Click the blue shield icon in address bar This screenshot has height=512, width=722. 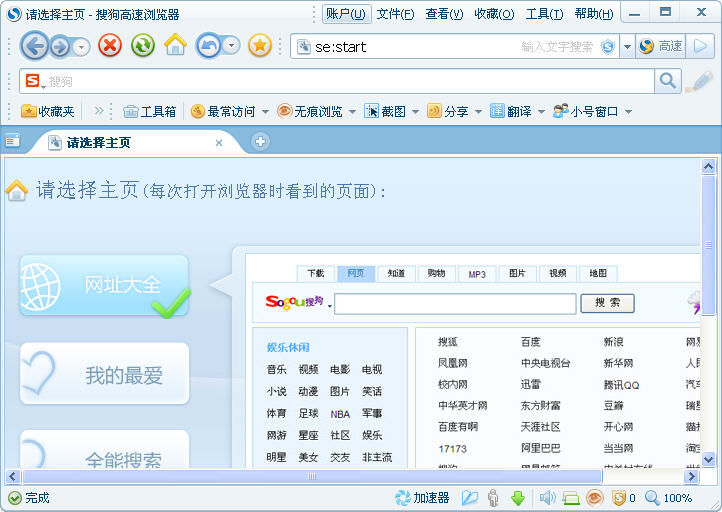[608, 47]
